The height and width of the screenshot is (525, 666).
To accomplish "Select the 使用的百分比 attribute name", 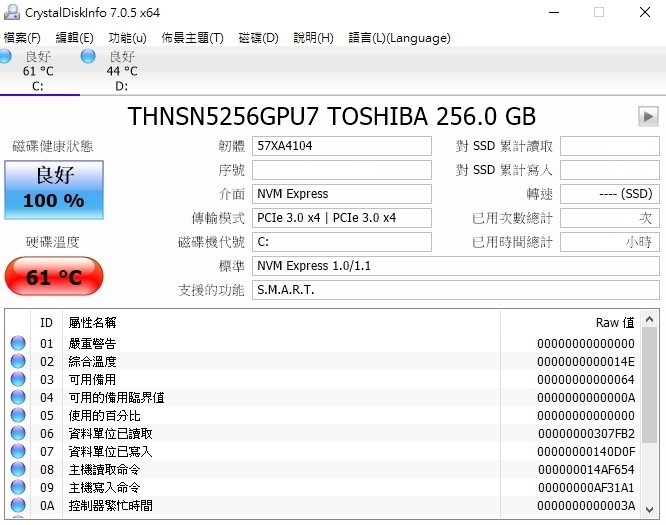I will pos(104,416).
